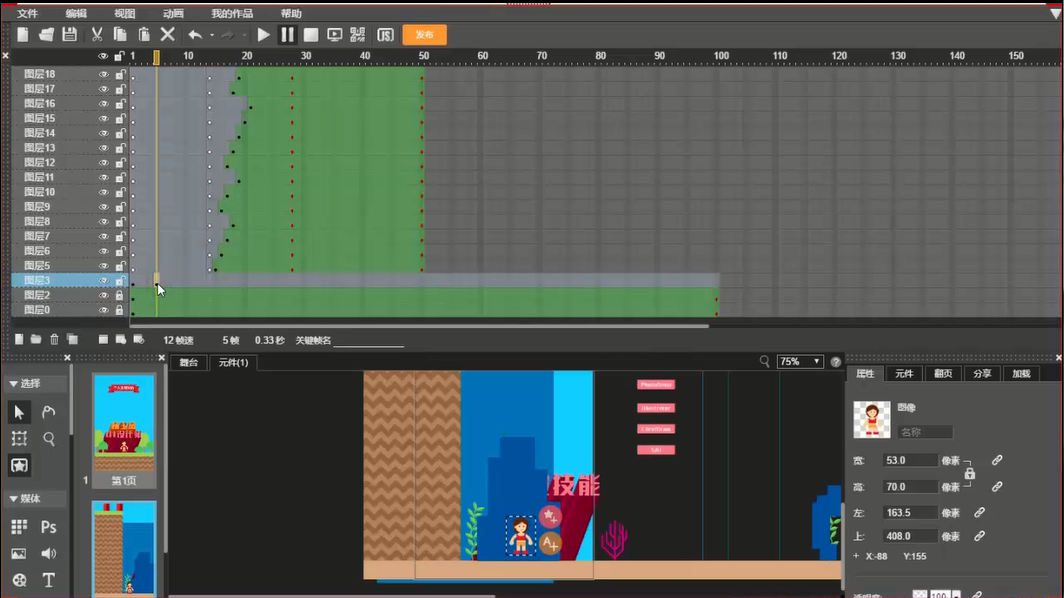Screen dimensions: 1064x598
Task: Unlock 图层2 with its padlock
Action: click(x=119, y=295)
